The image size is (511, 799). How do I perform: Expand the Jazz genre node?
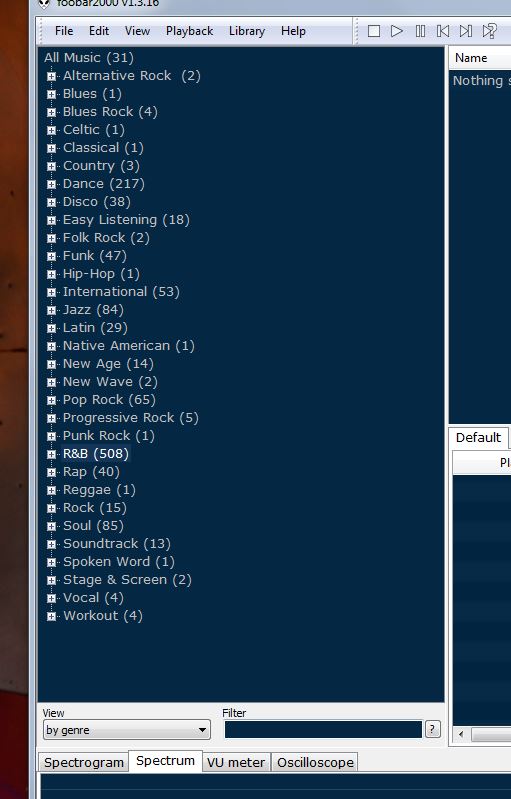(x=51, y=310)
